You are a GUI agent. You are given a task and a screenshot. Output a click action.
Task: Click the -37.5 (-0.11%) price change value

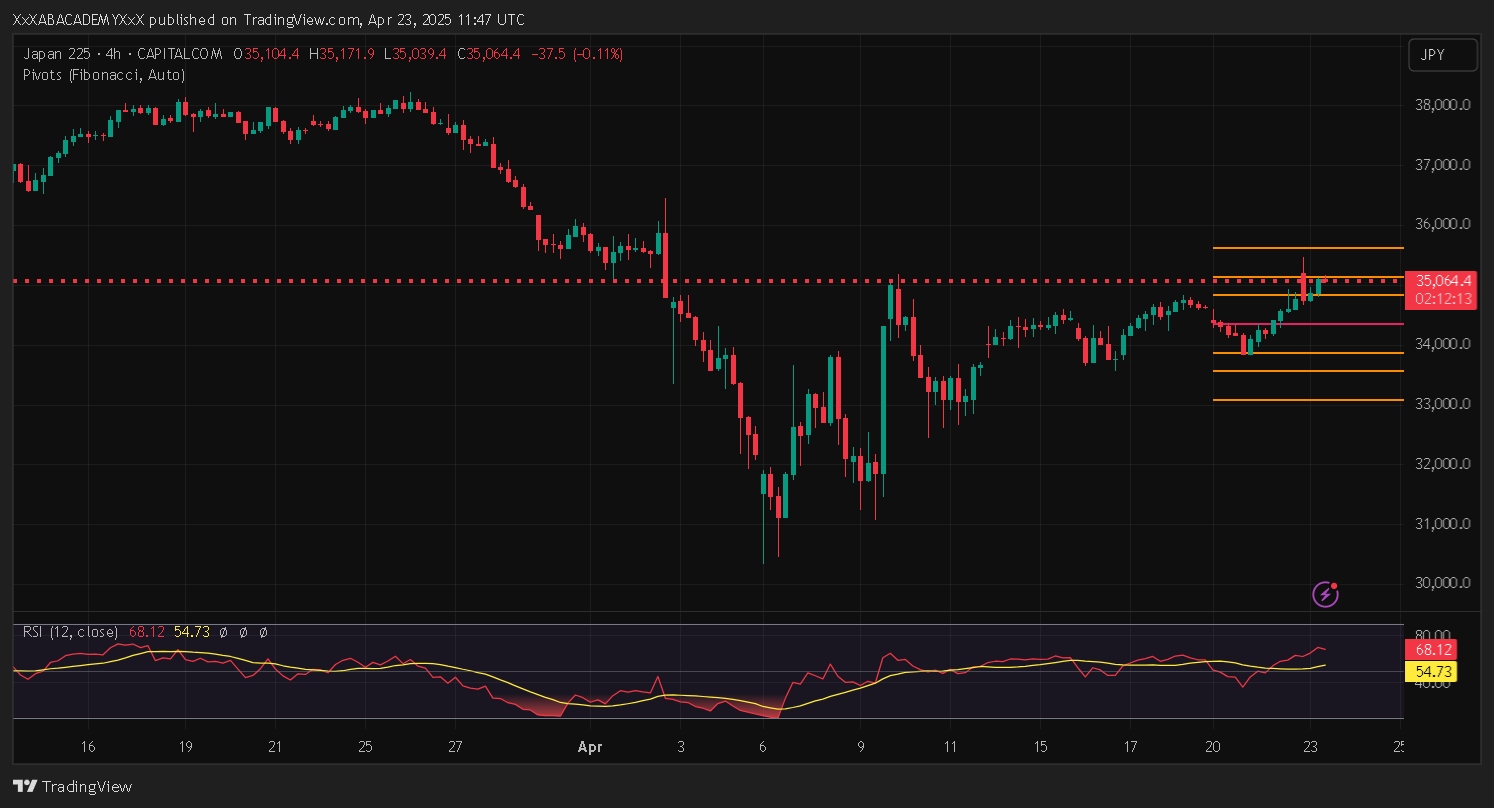[582, 54]
